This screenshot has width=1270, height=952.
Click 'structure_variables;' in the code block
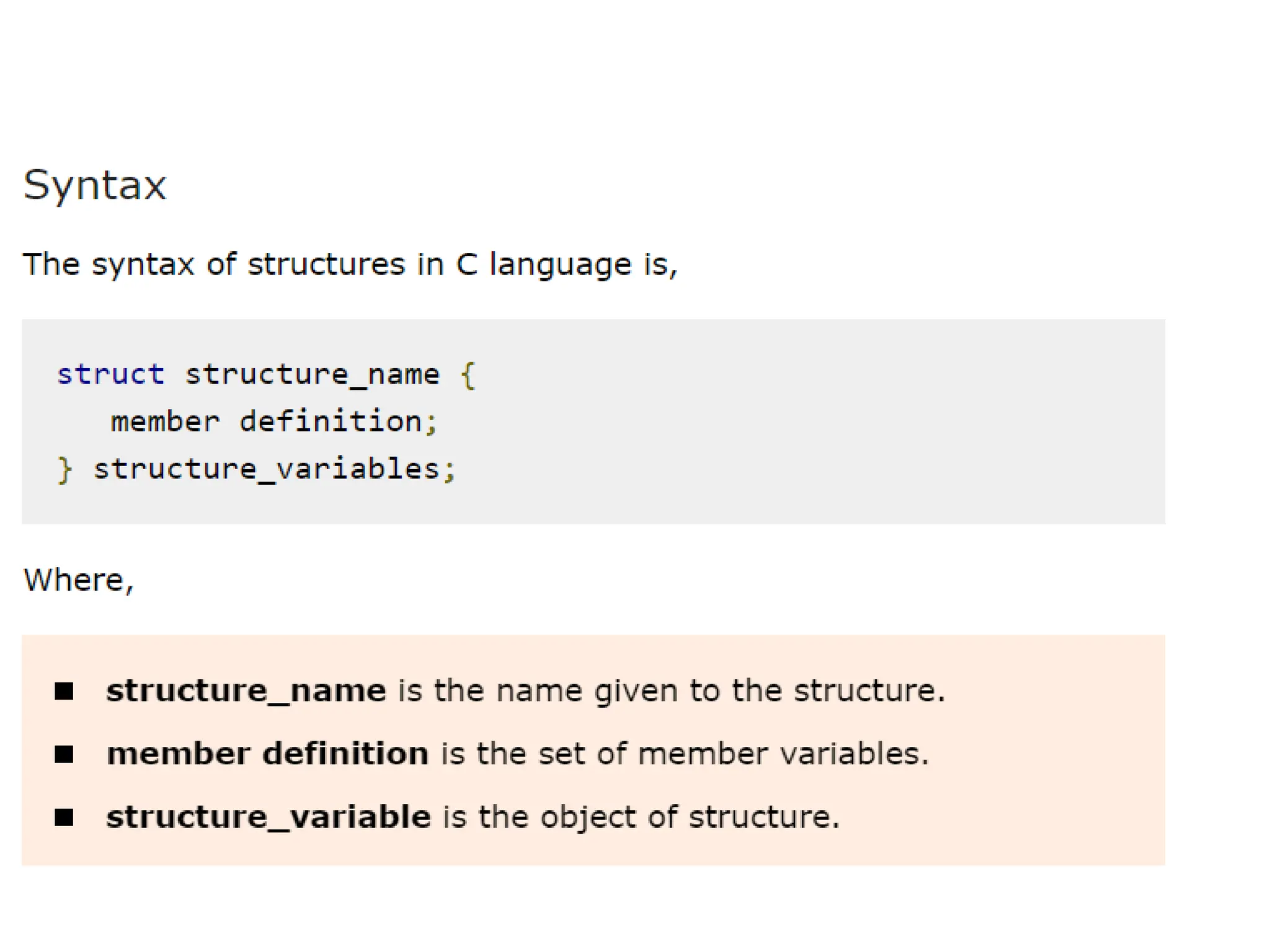(267, 469)
